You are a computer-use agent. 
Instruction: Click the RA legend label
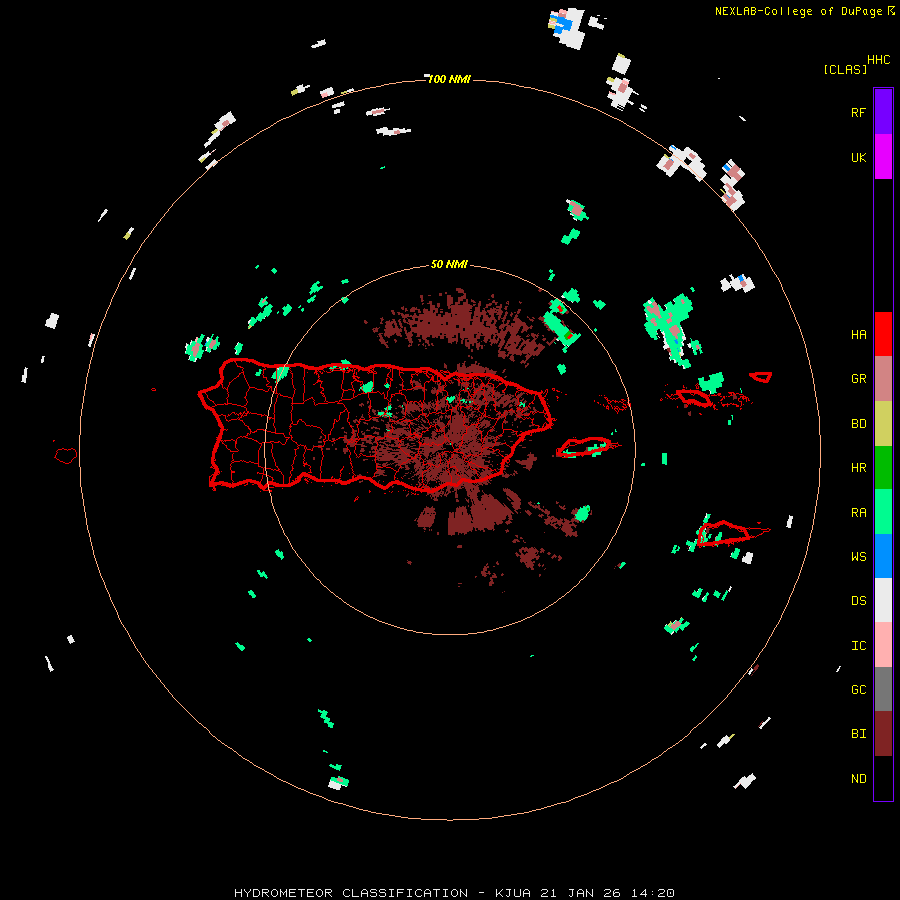coord(858,513)
